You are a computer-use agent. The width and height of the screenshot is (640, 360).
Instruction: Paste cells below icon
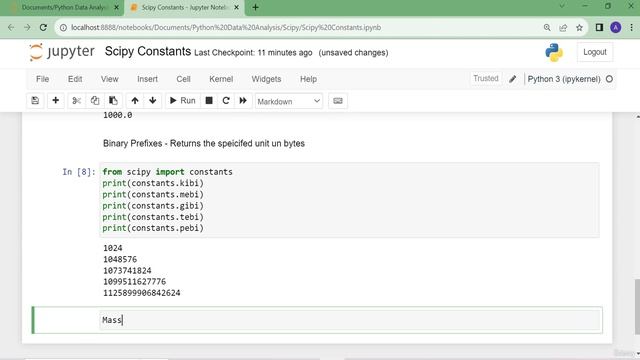(x=113, y=101)
